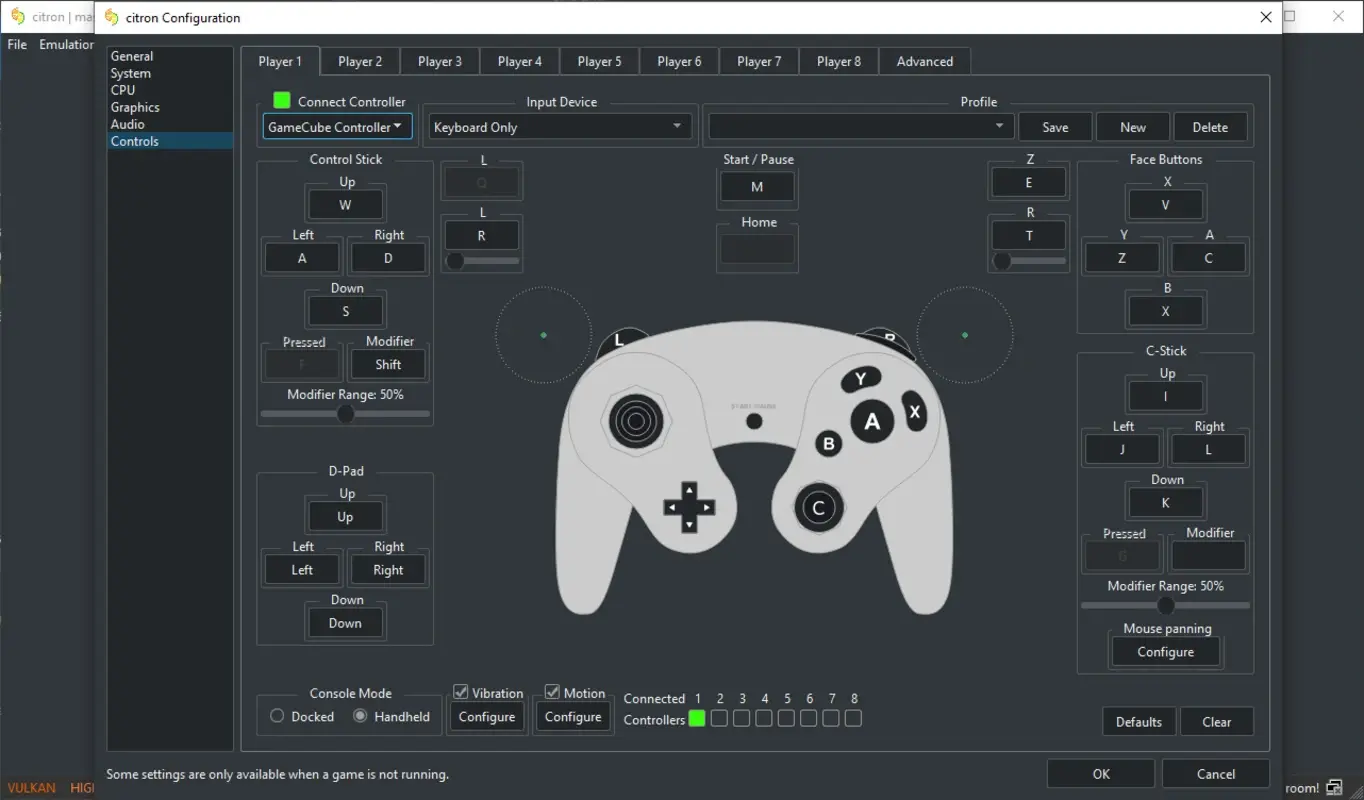Click the Home button mapping field

click(x=757, y=249)
